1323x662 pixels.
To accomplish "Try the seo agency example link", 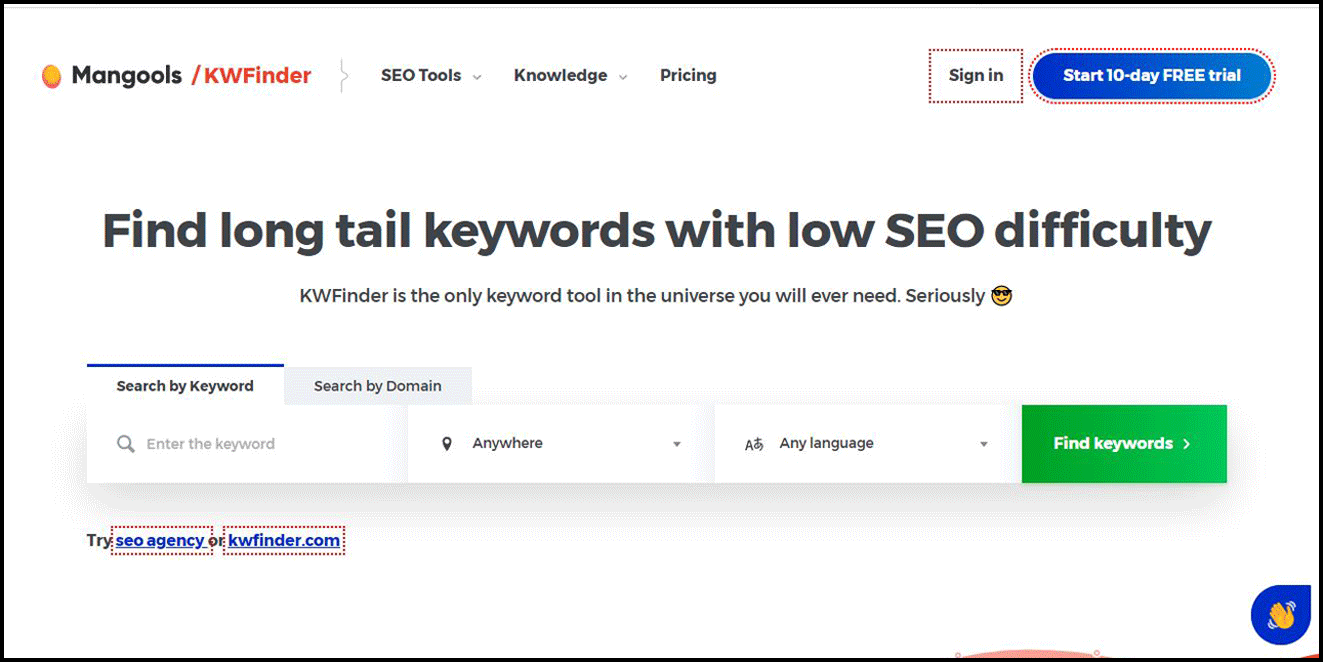I will [x=160, y=541].
